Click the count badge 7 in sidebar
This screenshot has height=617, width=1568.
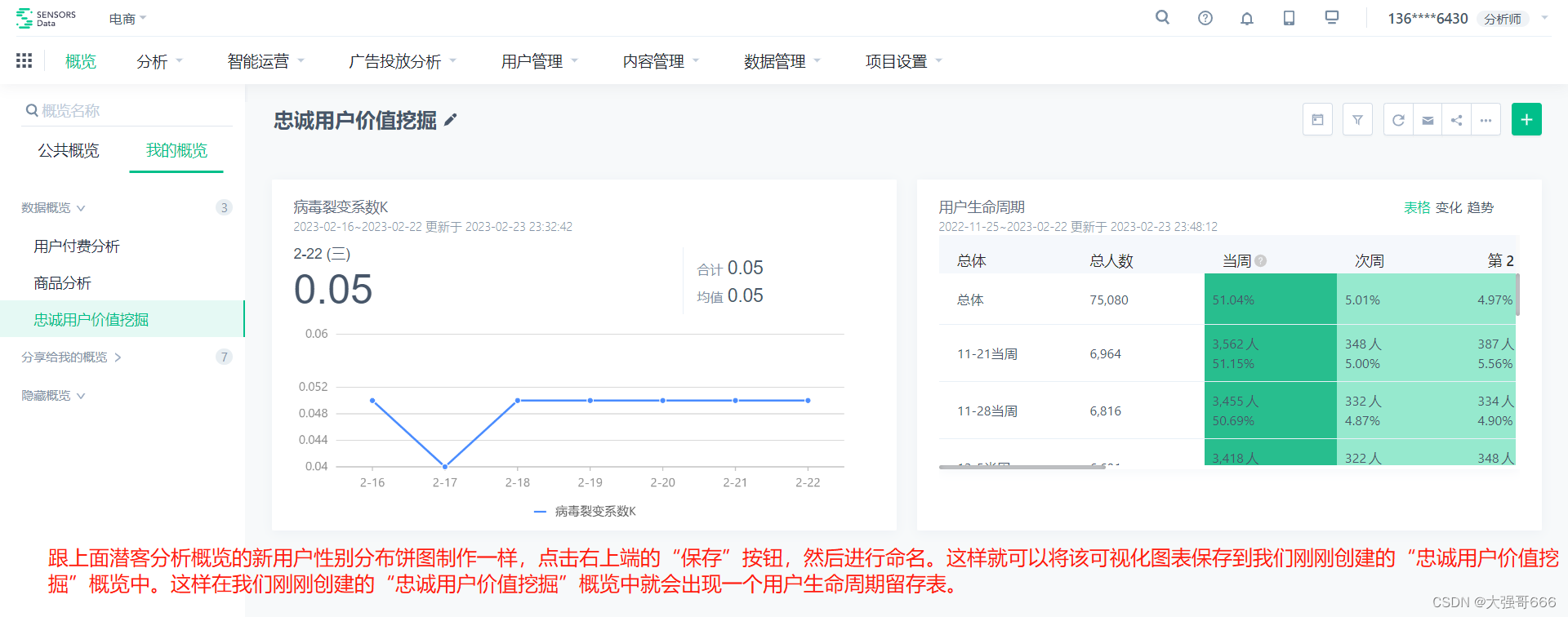224,357
